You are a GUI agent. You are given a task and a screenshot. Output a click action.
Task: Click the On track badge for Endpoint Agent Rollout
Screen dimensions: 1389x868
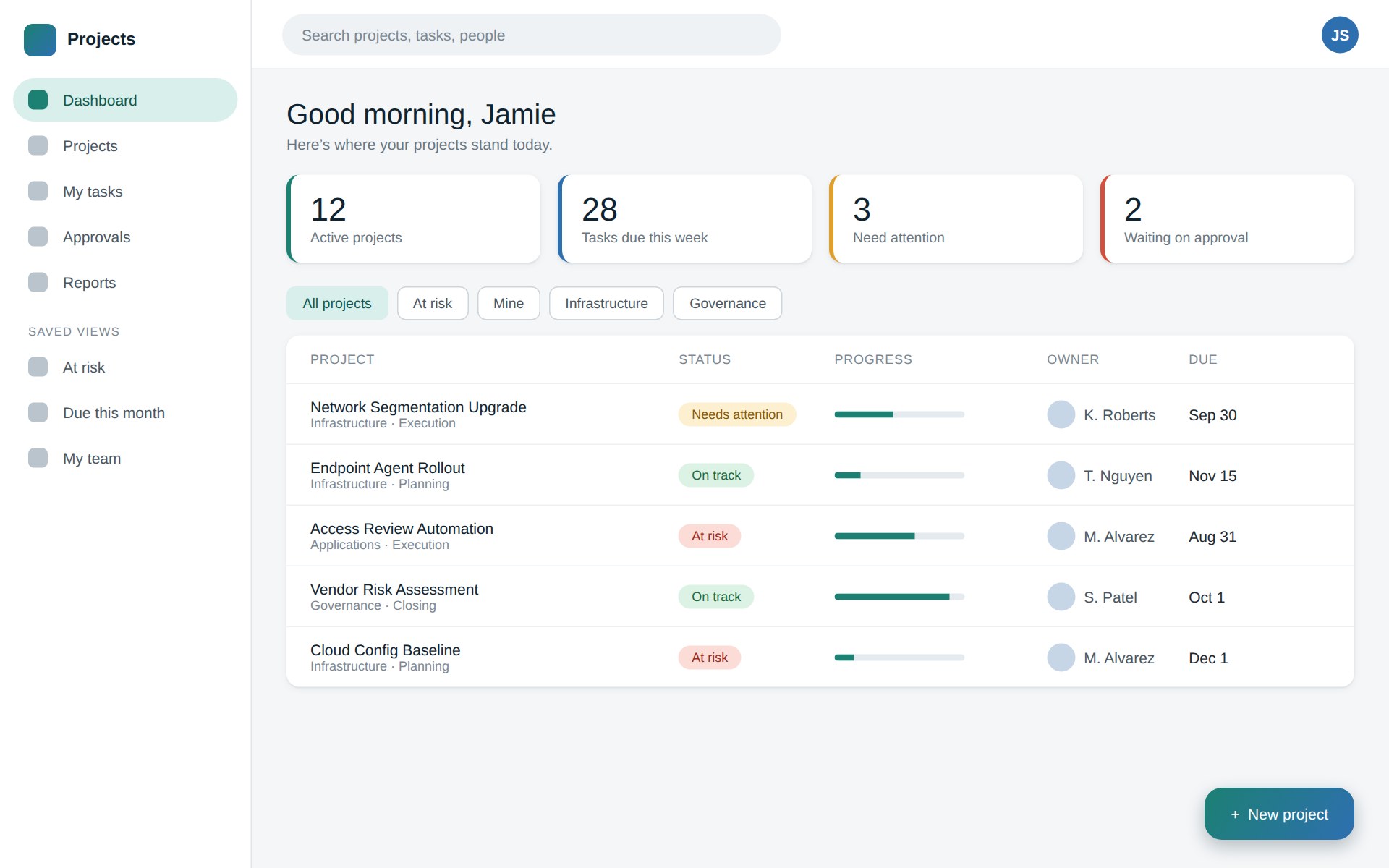click(716, 475)
